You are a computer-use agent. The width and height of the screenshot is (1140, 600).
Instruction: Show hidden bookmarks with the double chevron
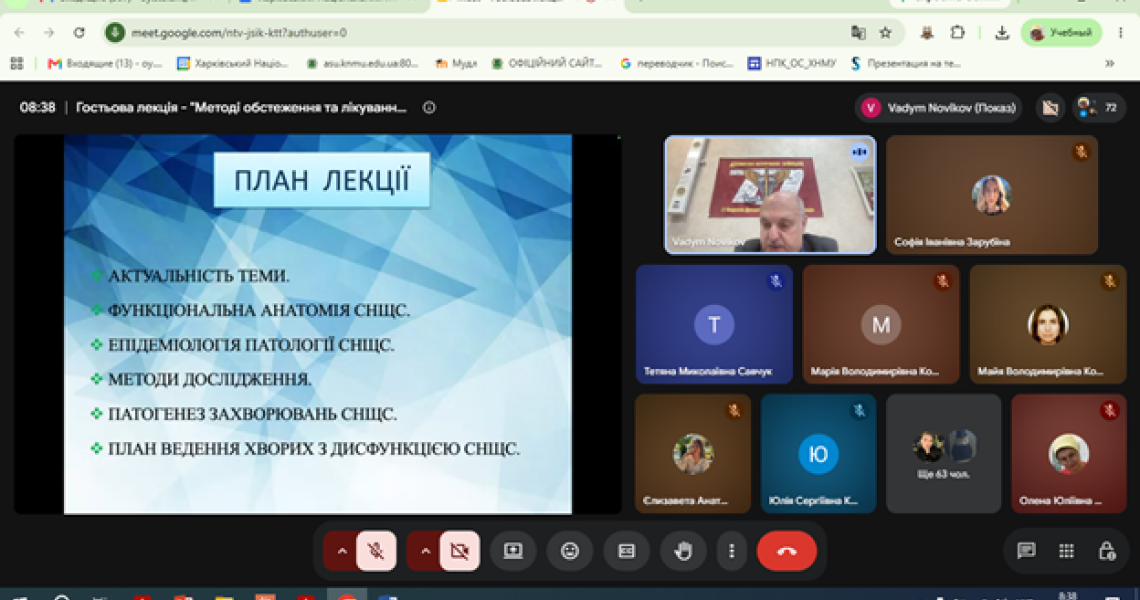[x=1109, y=64]
